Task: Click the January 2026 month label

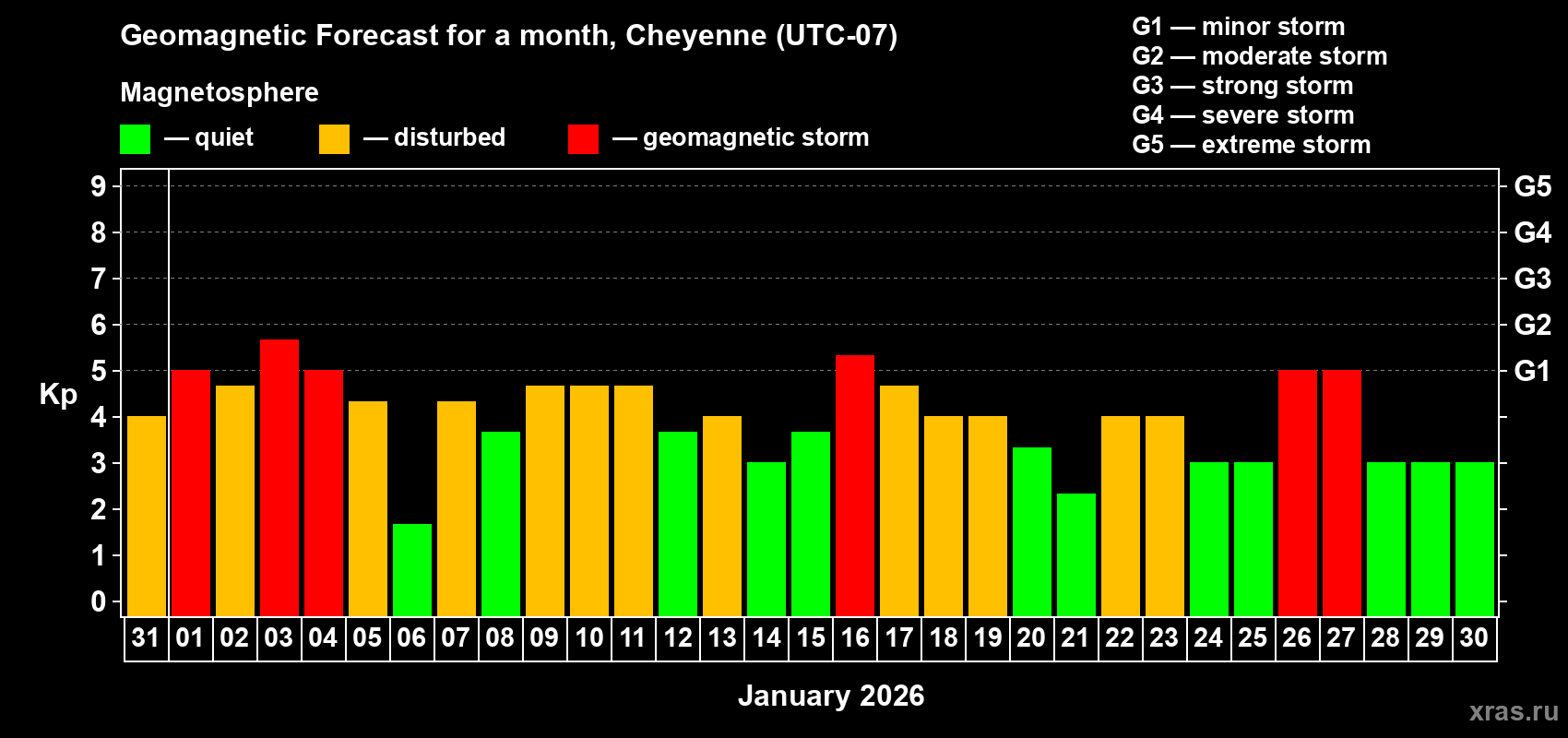Action: [831, 696]
